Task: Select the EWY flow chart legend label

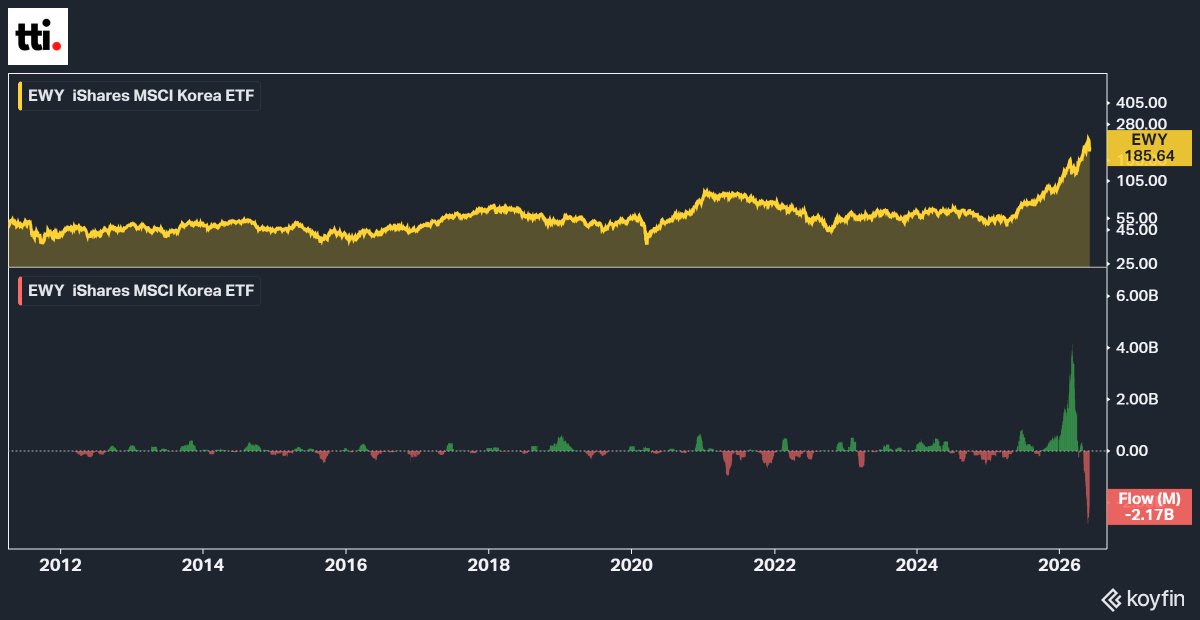Action: (x=139, y=292)
